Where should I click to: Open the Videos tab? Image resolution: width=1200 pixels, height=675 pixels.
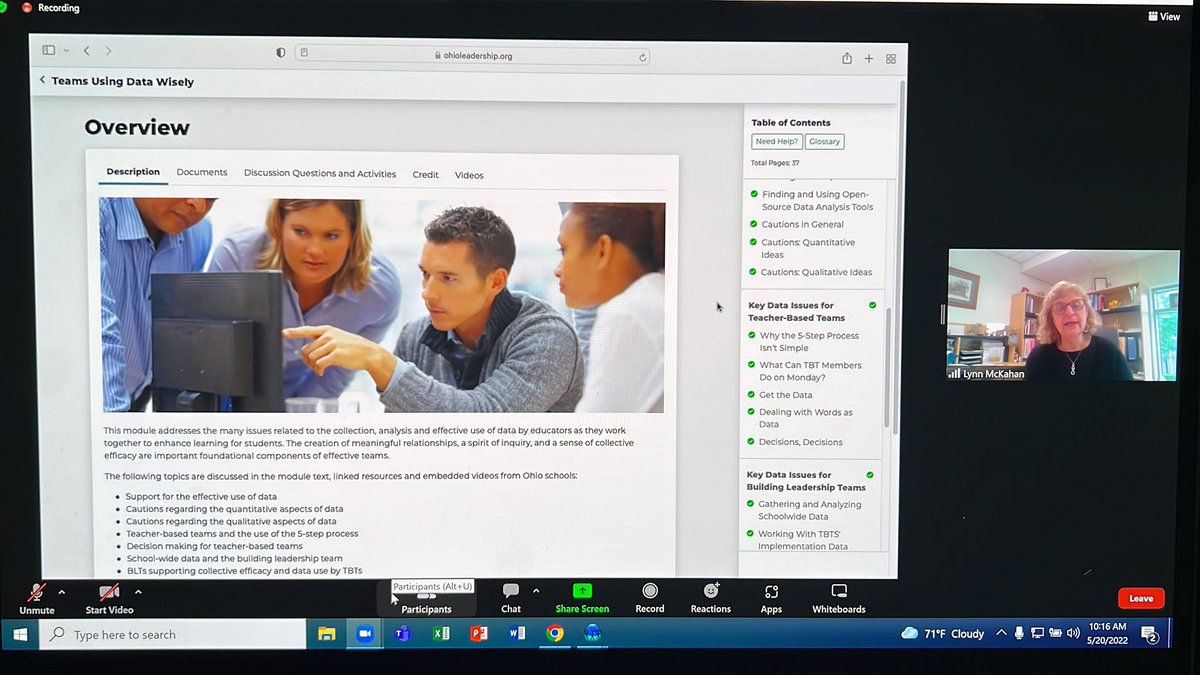469,175
